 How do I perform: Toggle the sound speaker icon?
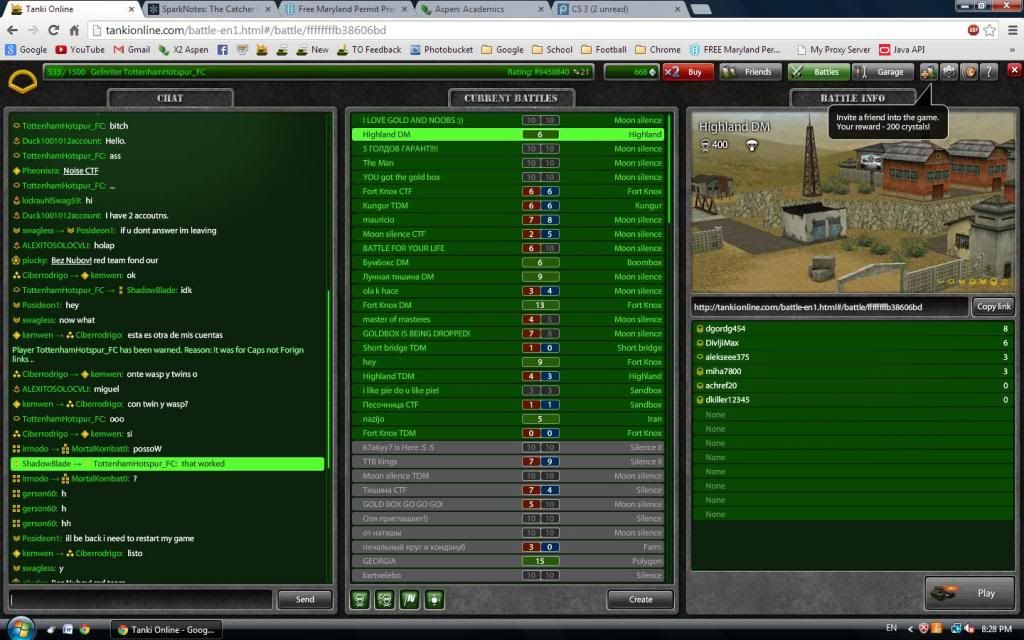coord(968,72)
